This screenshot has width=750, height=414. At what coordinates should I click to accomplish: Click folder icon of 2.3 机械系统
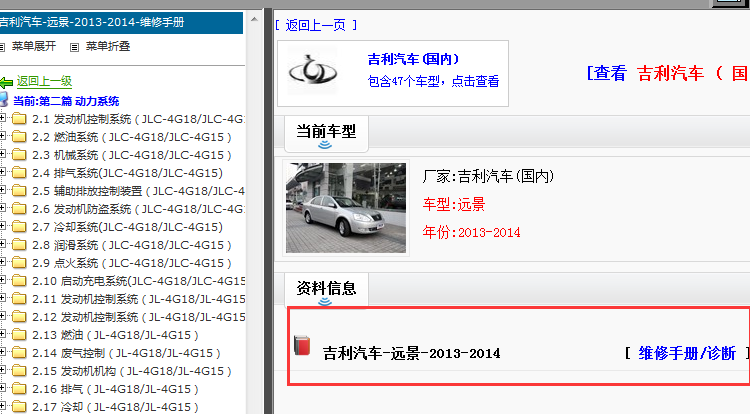click(19, 155)
